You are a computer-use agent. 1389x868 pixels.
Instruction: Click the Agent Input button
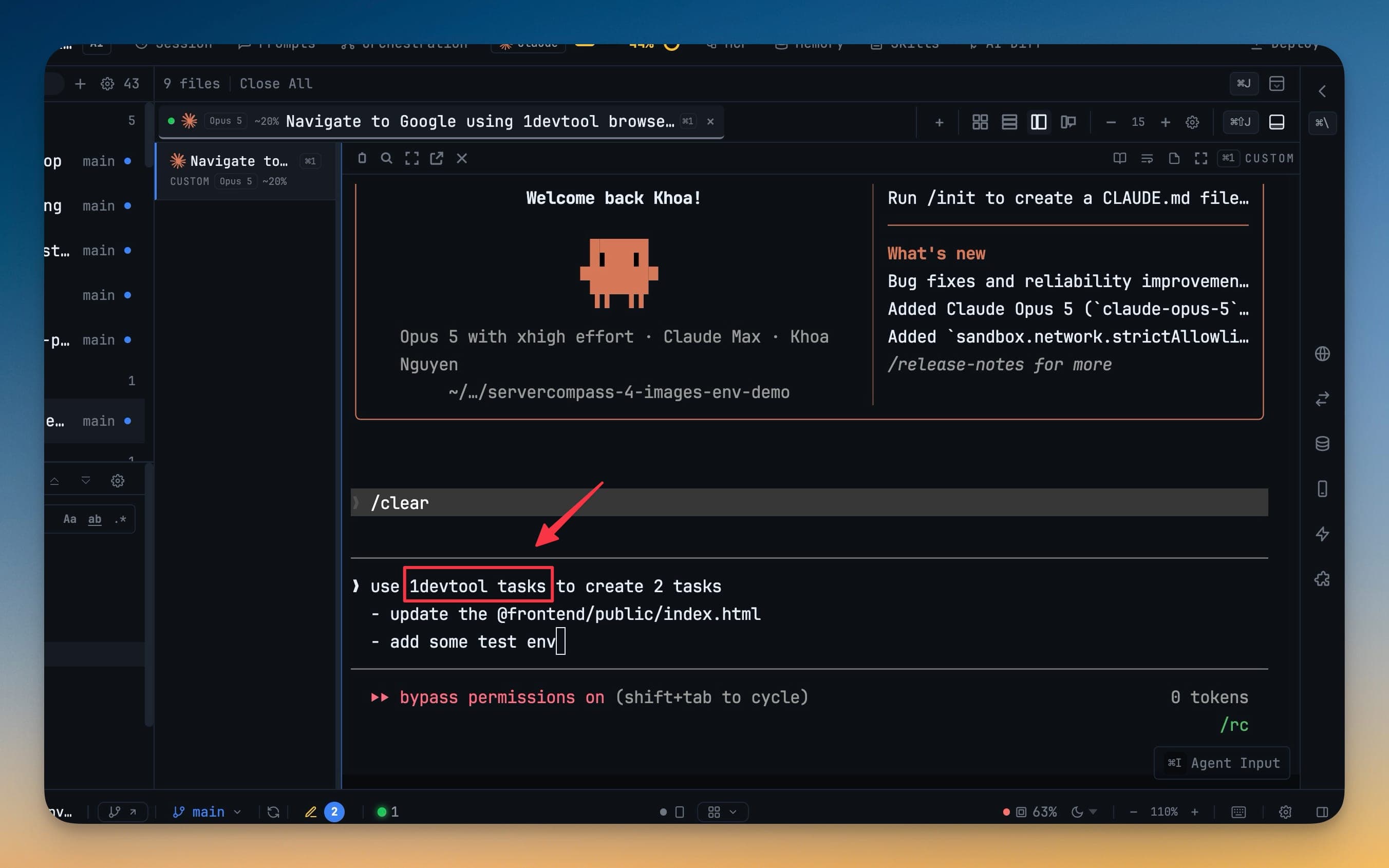tap(1222, 763)
